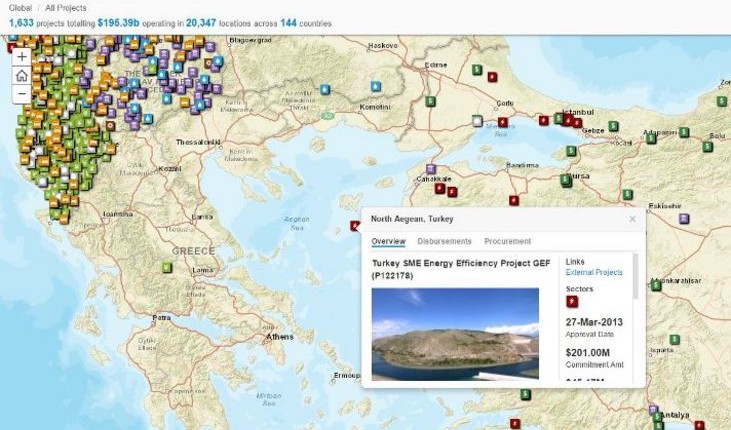Open the Disbursements tab
The height and width of the screenshot is (430, 731).
pyautogui.click(x=444, y=241)
